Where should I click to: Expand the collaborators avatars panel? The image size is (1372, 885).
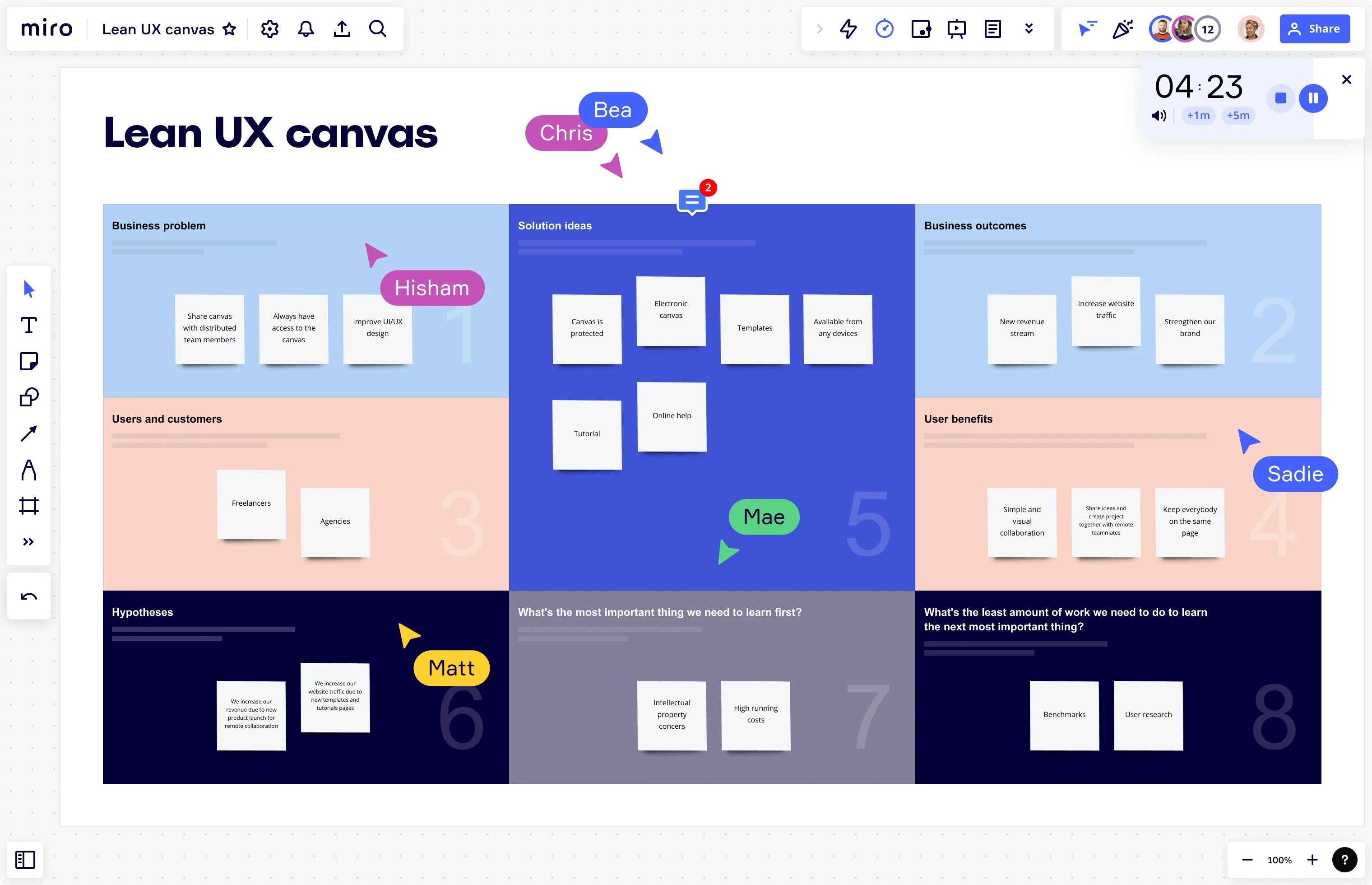click(1207, 28)
